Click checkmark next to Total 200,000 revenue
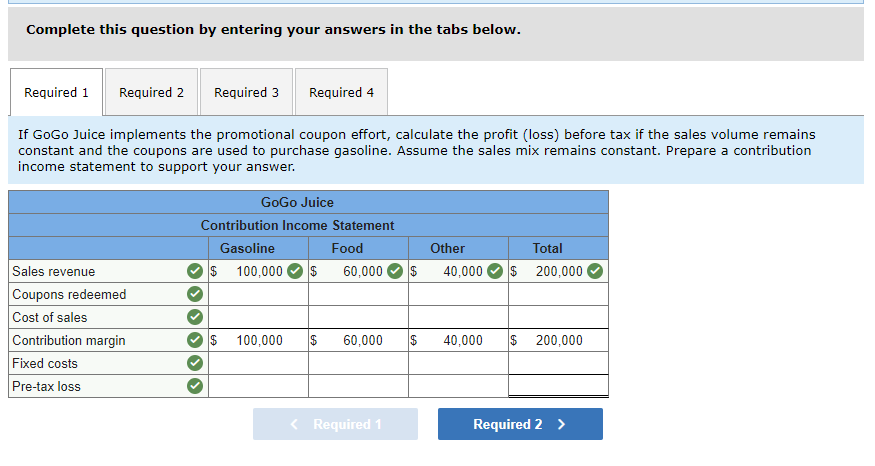875x466 pixels. [x=595, y=271]
